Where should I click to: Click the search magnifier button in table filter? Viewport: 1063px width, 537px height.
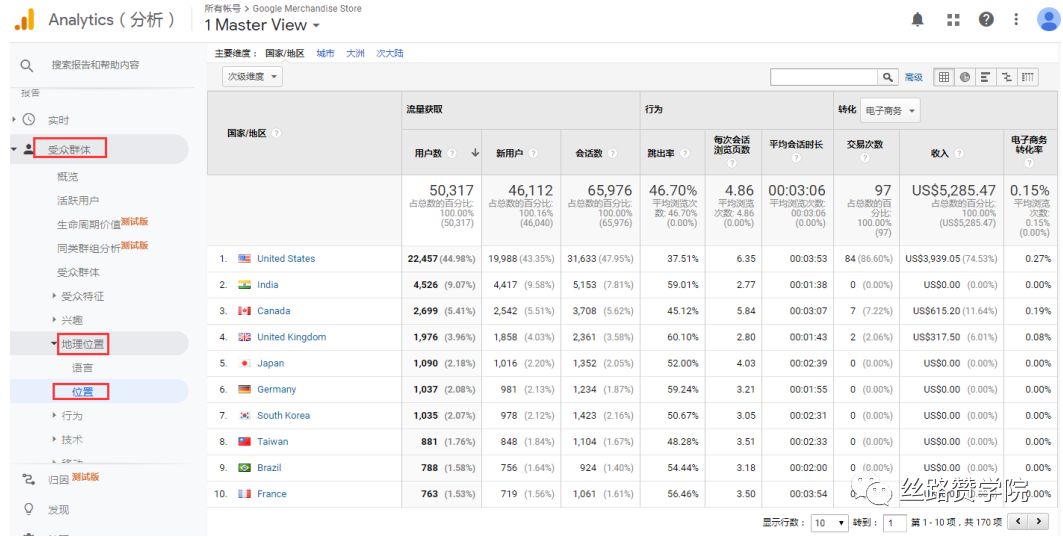coord(887,77)
